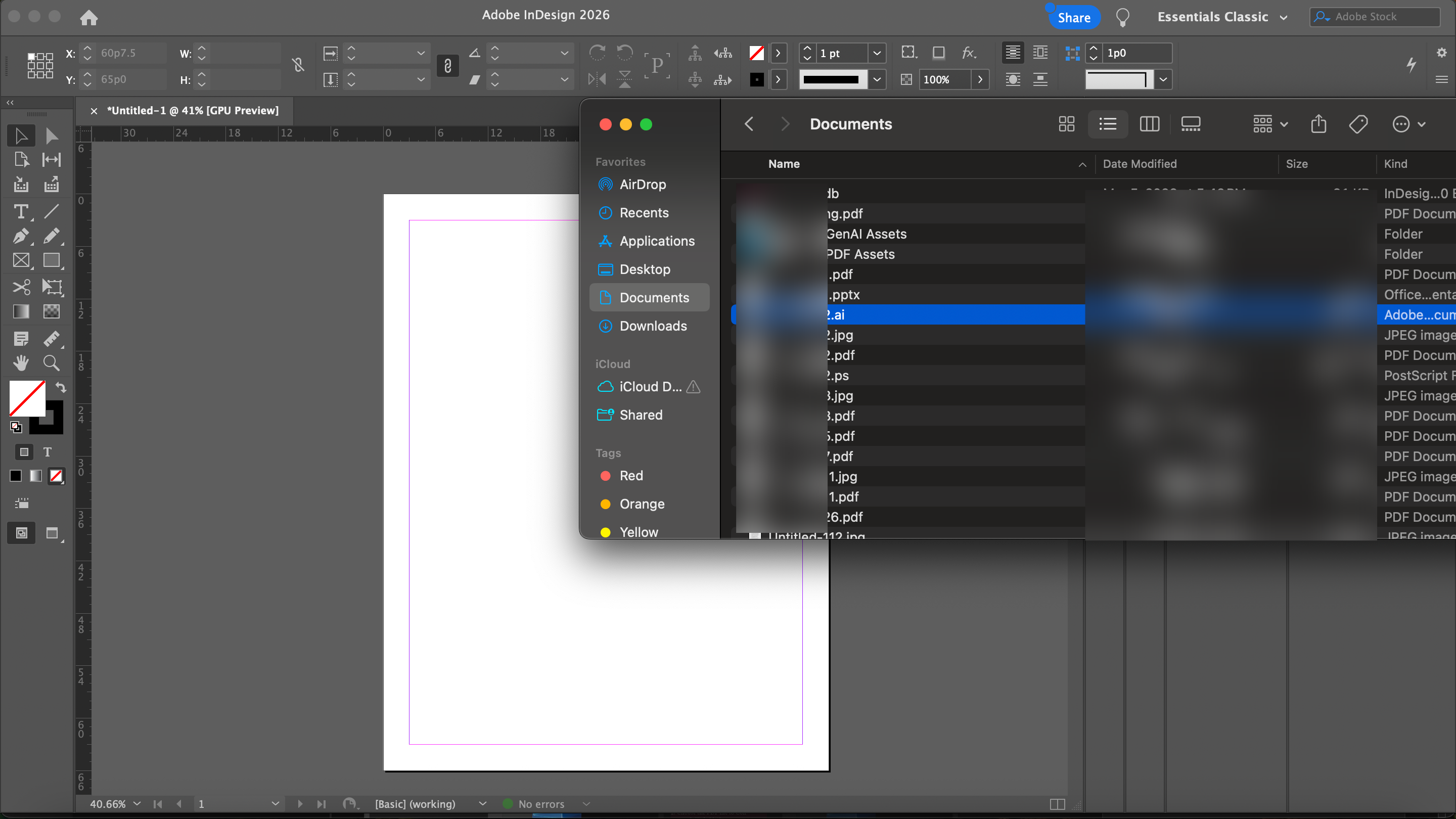Open the stroke weight 1 pt dropdown
The height and width of the screenshot is (819, 1456).
(877, 53)
